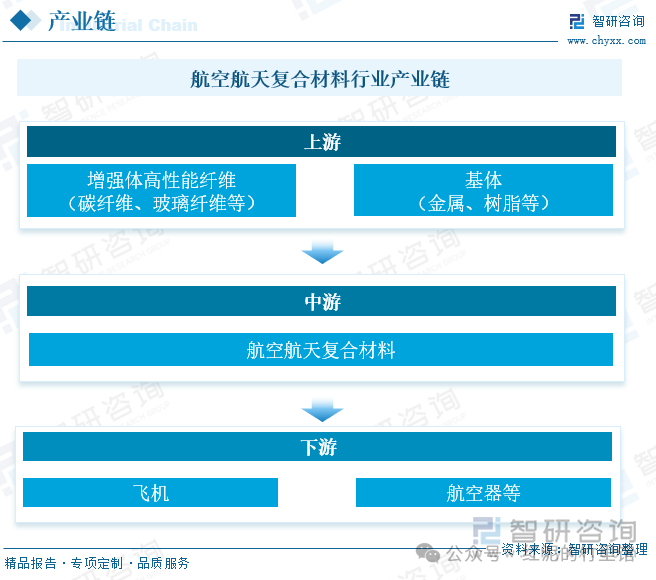Click the 智研咨询 logo icon at top right
This screenshot has width=656, height=580.
[577, 21]
